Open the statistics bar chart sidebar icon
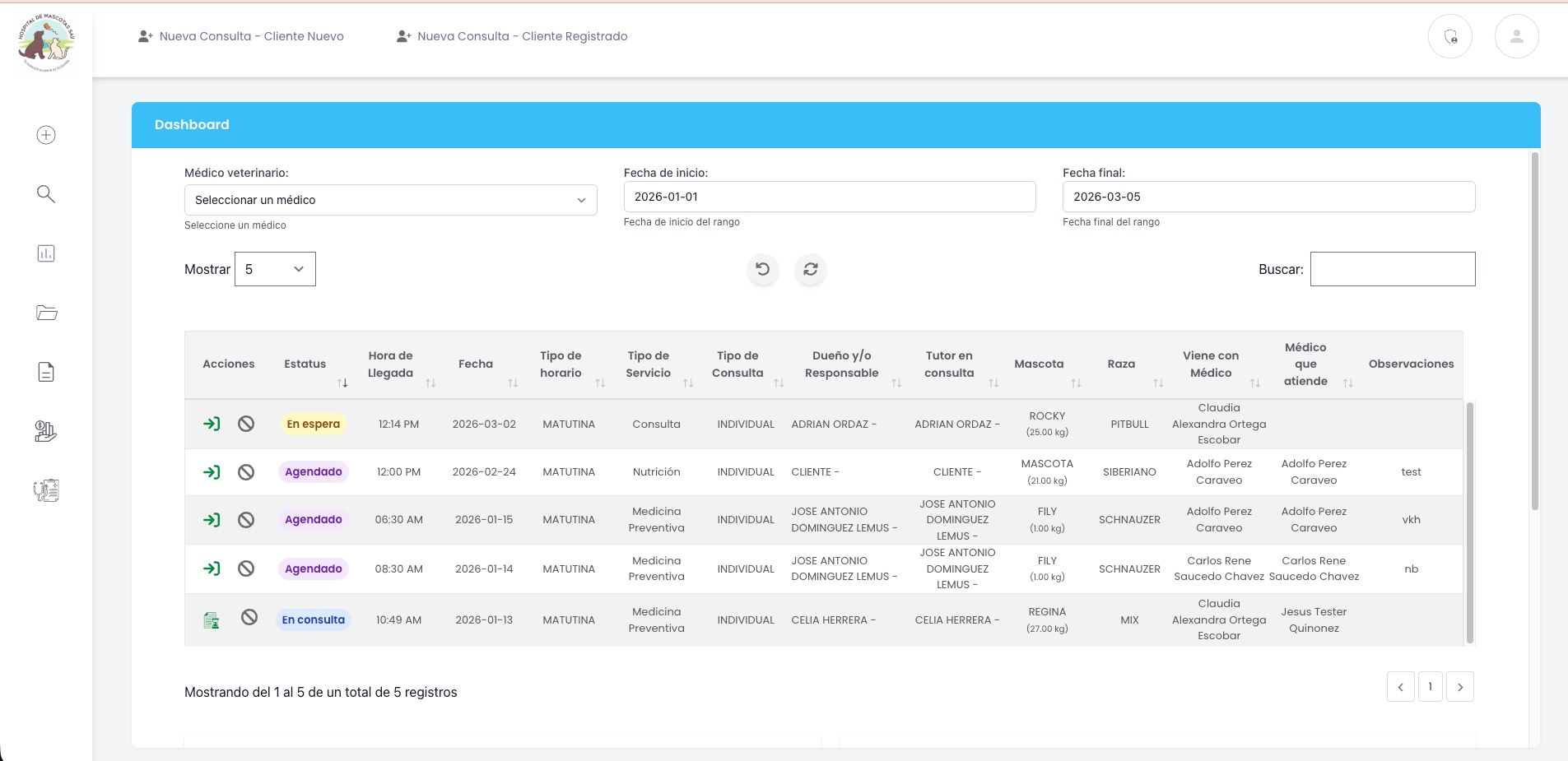1568x761 pixels. pos(45,253)
